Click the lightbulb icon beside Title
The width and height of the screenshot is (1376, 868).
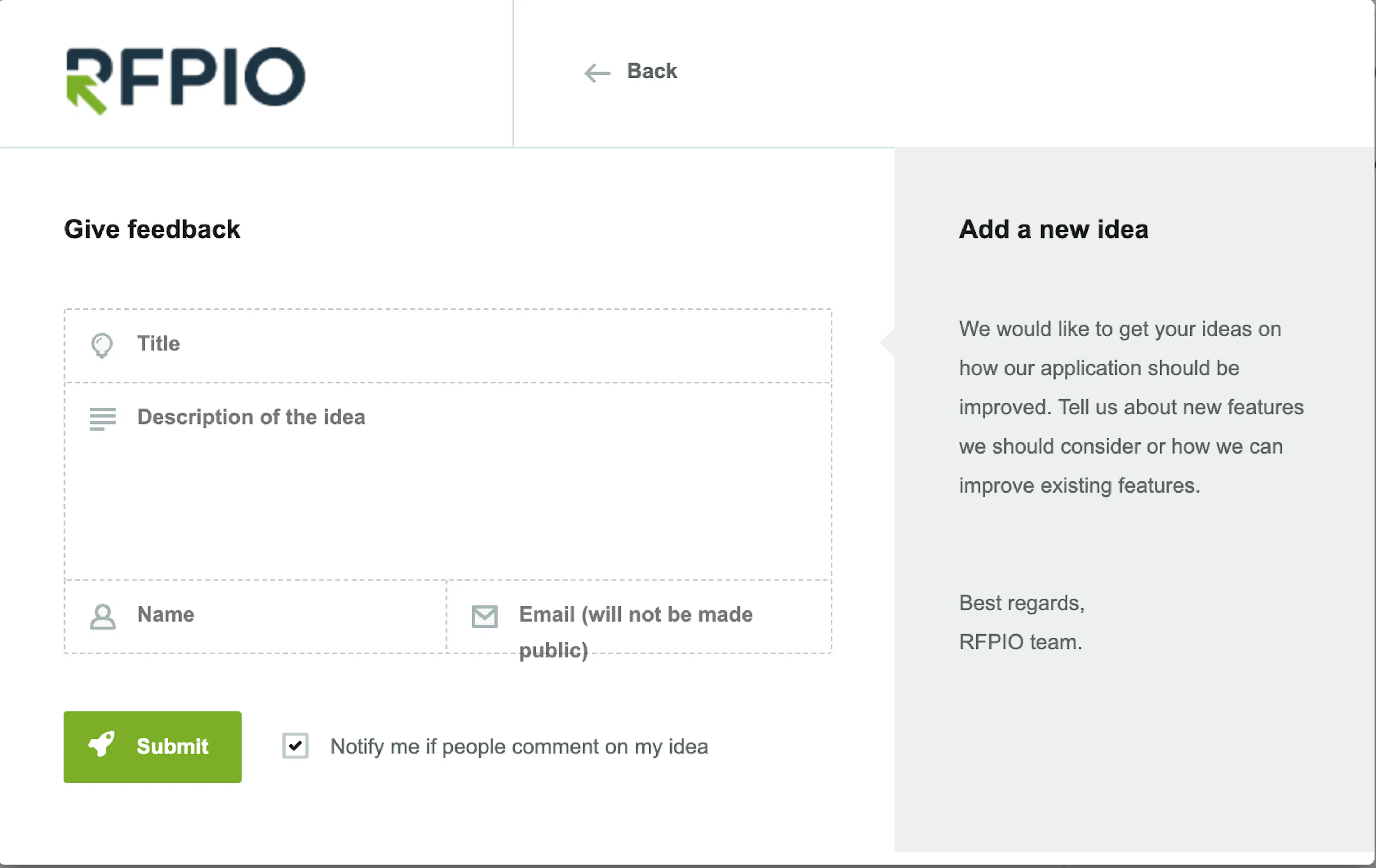click(102, 345)
